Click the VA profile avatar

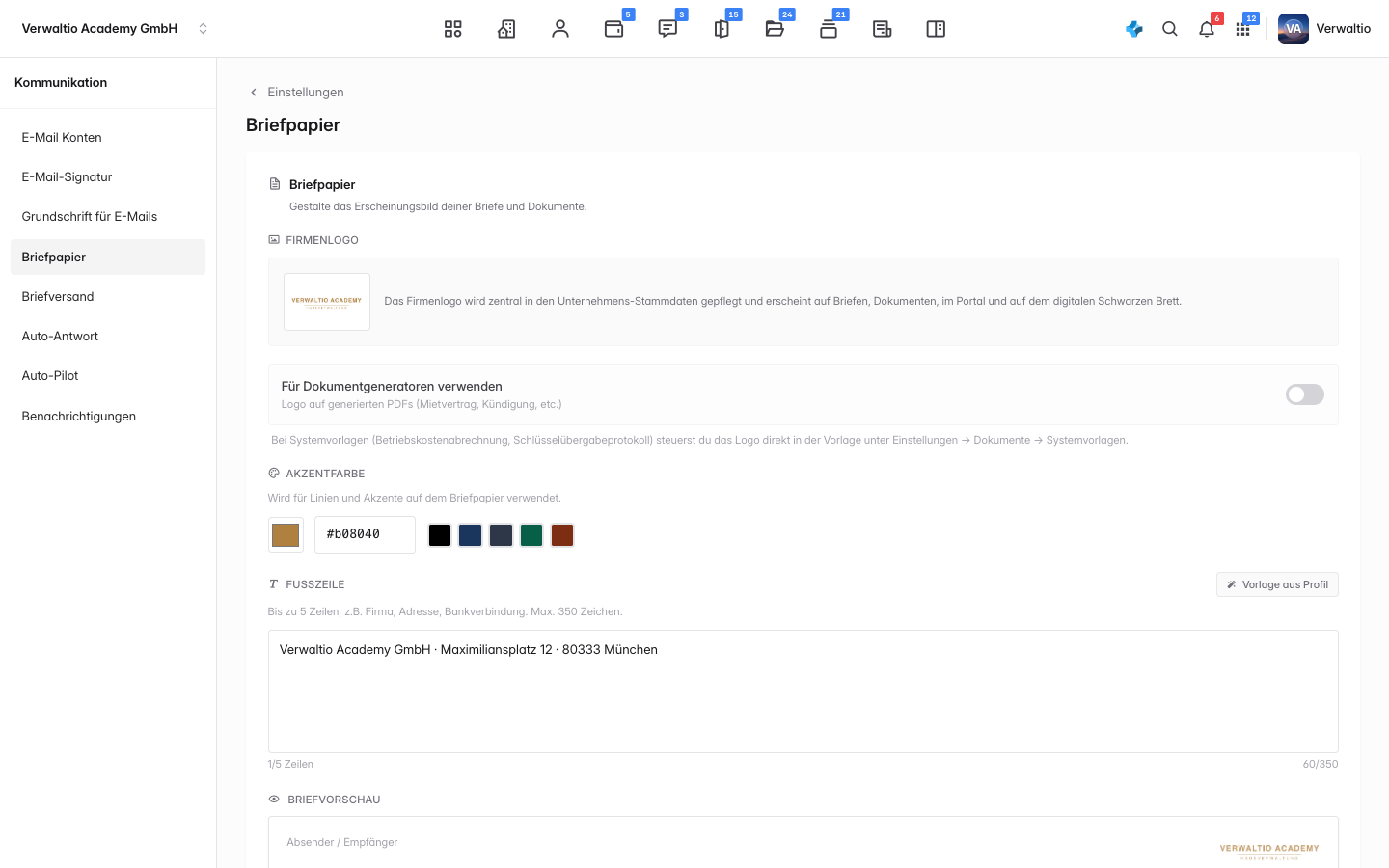(1294, 29)
